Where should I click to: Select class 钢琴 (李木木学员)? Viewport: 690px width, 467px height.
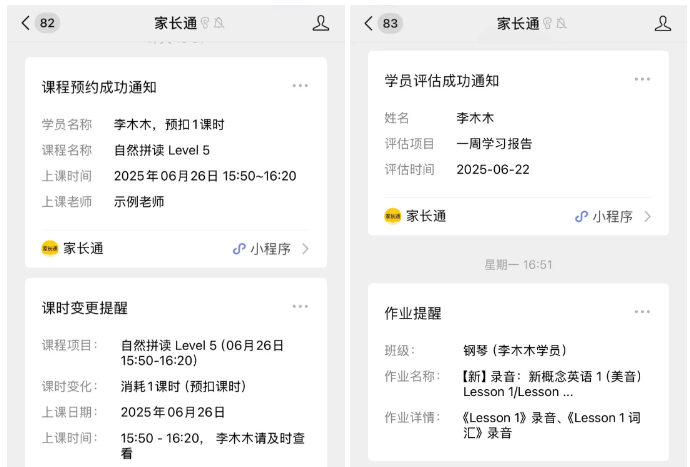click(x=515, y=350)
